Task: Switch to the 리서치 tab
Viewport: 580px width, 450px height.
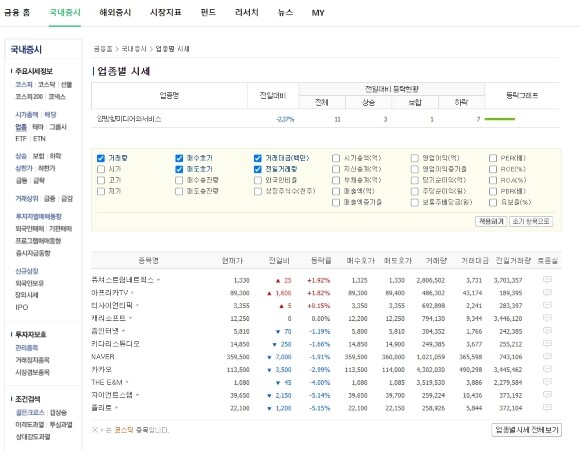Action: pos(247,13)
